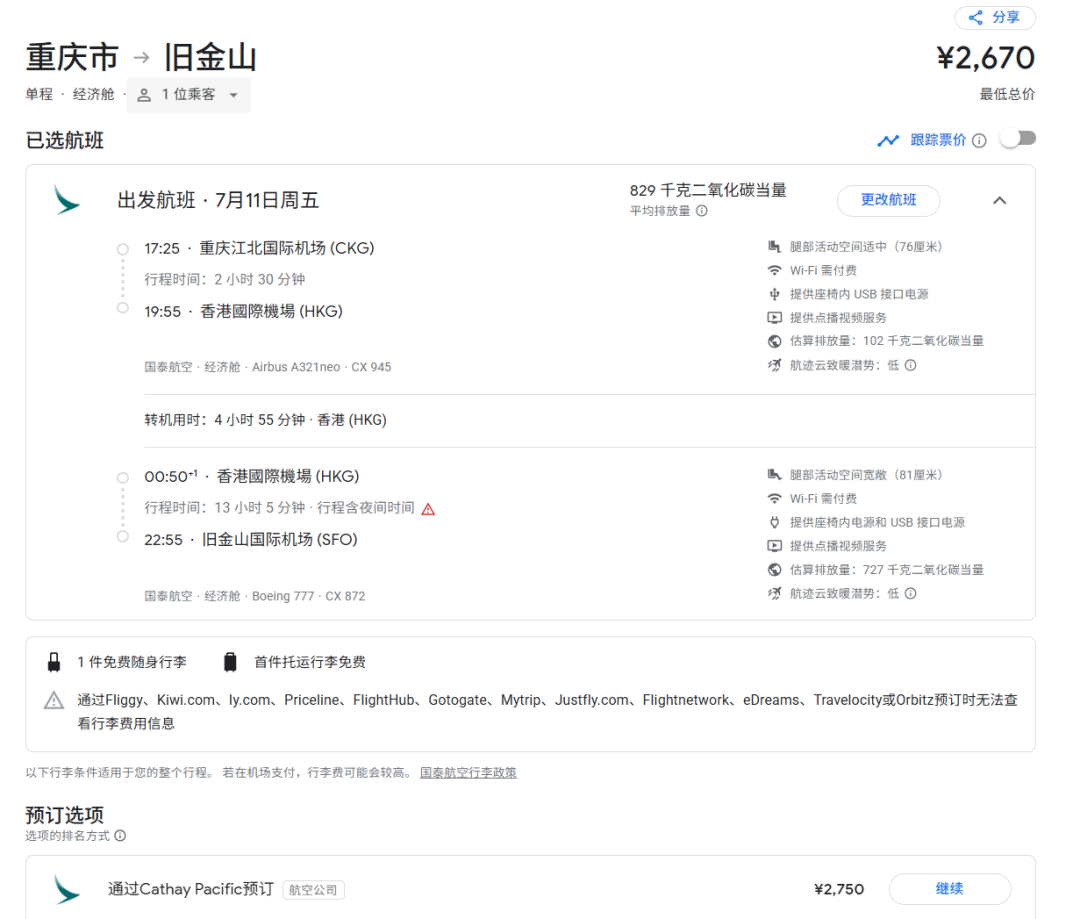Click the 首件托运行李免费 checked baggage icon
1080x919 pixels.
point(231,662)
